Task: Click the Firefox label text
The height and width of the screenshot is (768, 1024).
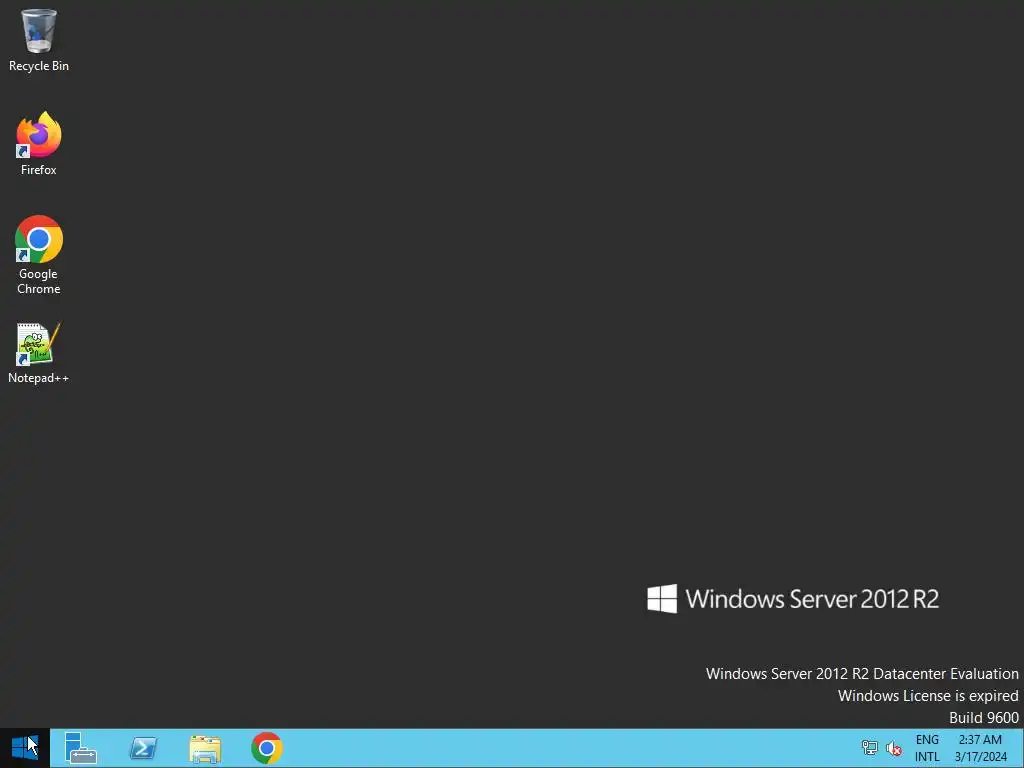Action: pyautogui.click(x=39, y=170)
